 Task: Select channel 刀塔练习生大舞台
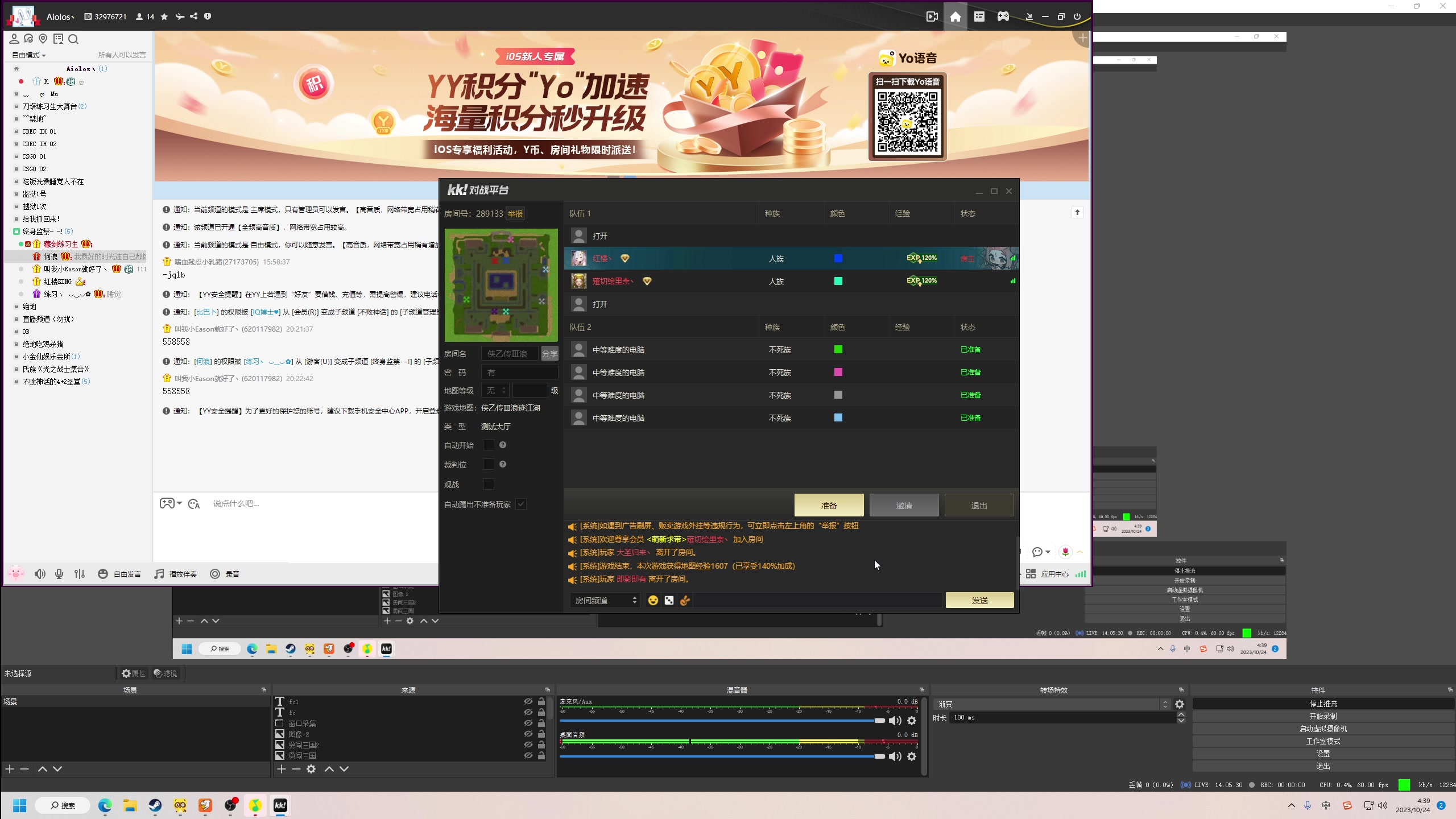tap(50, 106)
